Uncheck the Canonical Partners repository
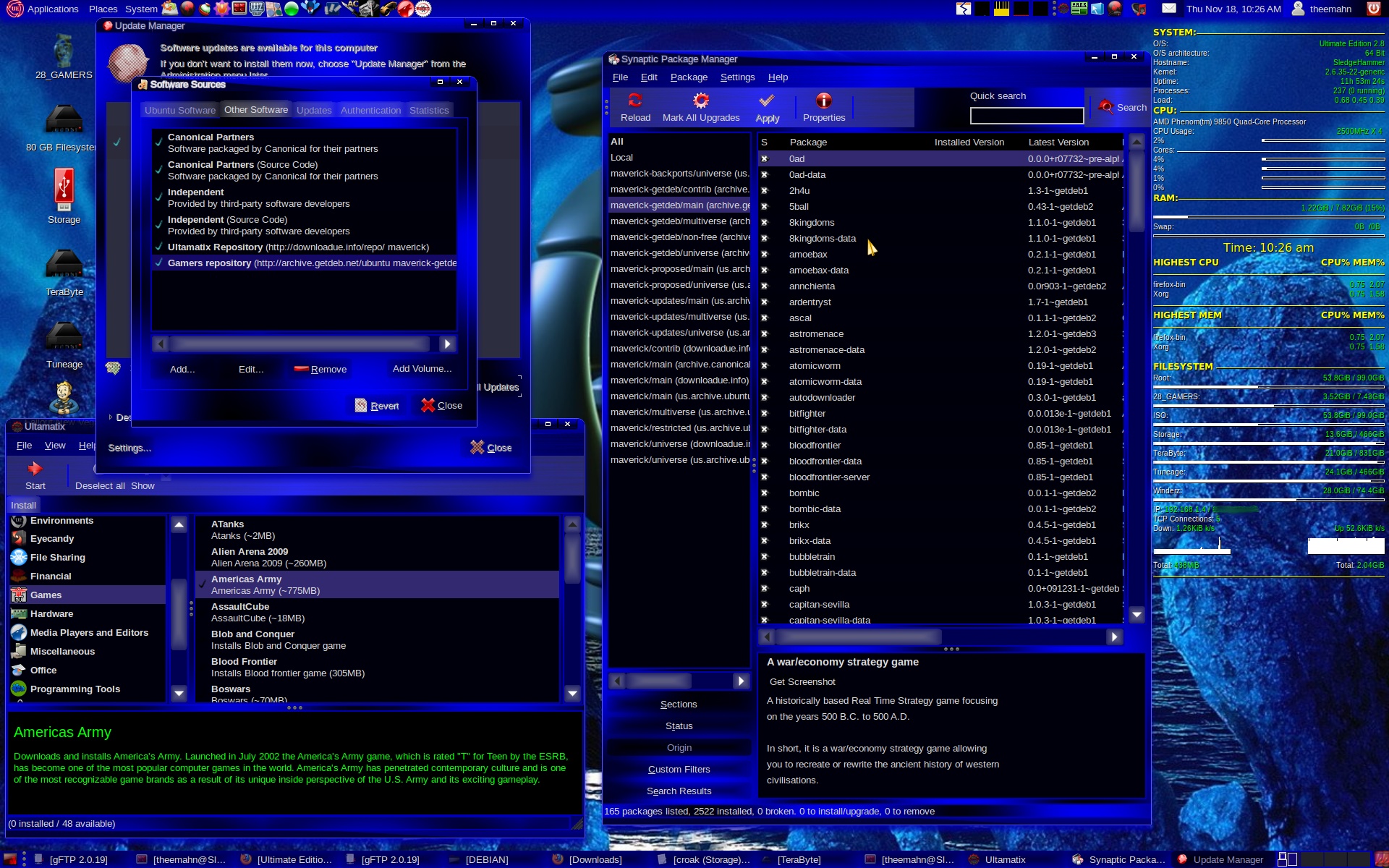The image size is (1389, 868). tap(158, 142)
